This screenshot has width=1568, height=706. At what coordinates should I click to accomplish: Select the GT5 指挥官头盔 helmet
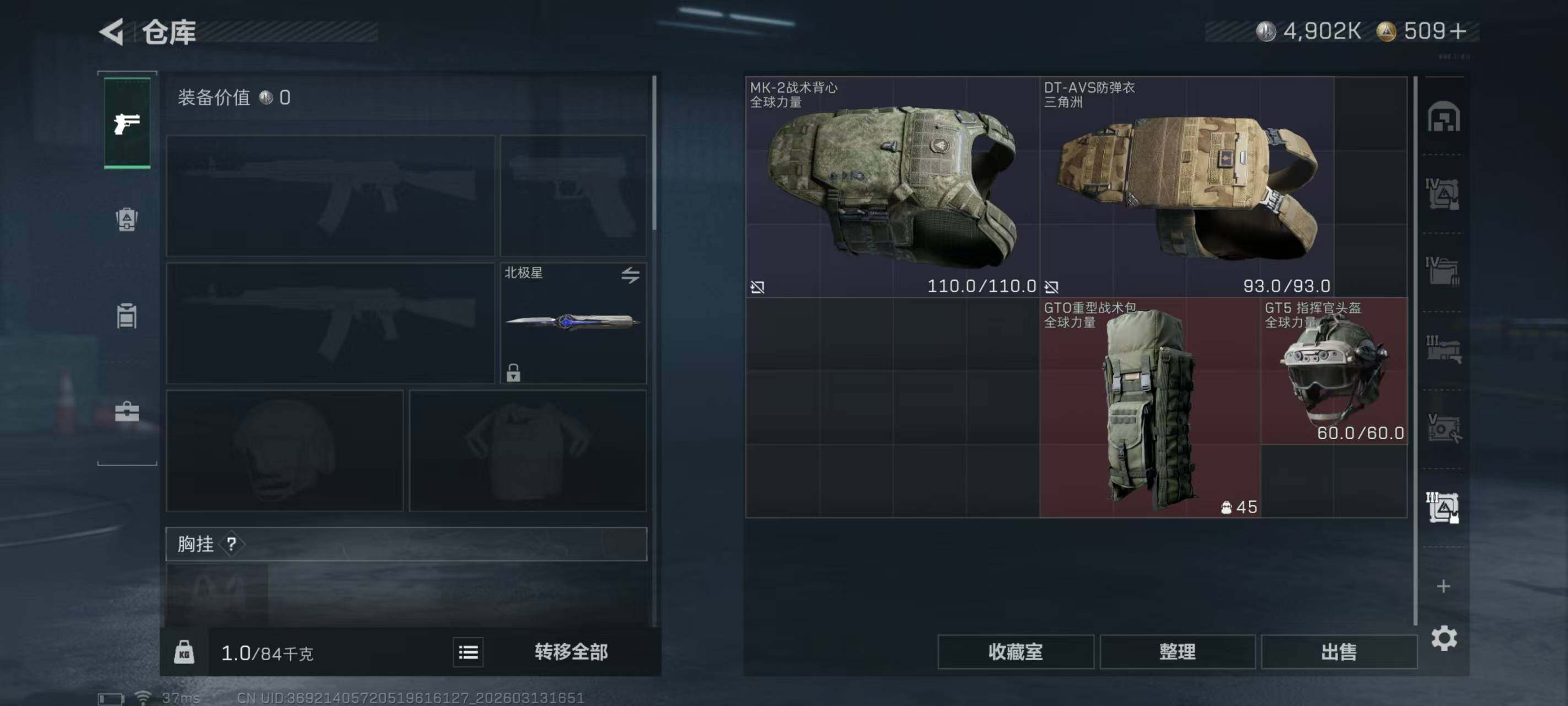point(1334,371)
